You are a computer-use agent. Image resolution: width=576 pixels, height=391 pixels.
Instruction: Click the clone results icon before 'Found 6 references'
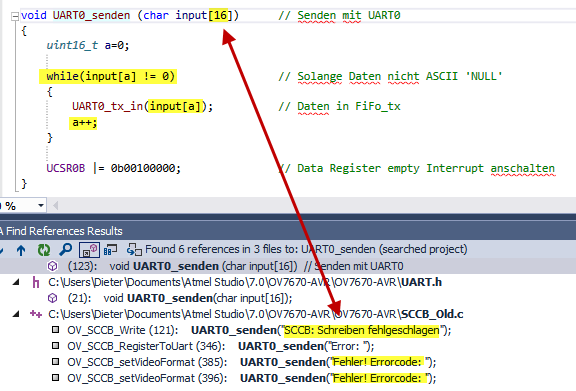[134, 250]
